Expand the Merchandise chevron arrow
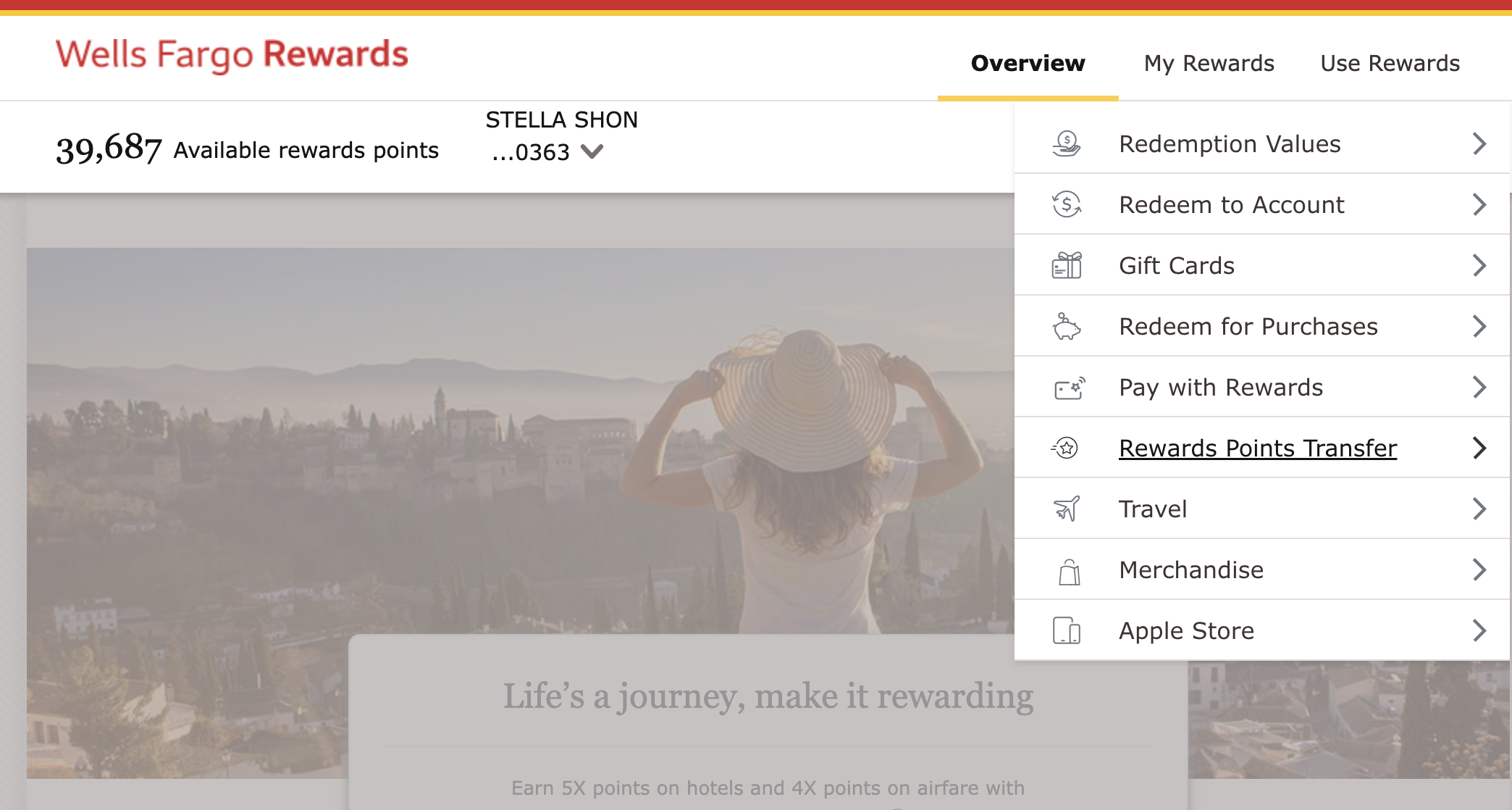This screenshot has height=810, width=1512. [1479, 569]
